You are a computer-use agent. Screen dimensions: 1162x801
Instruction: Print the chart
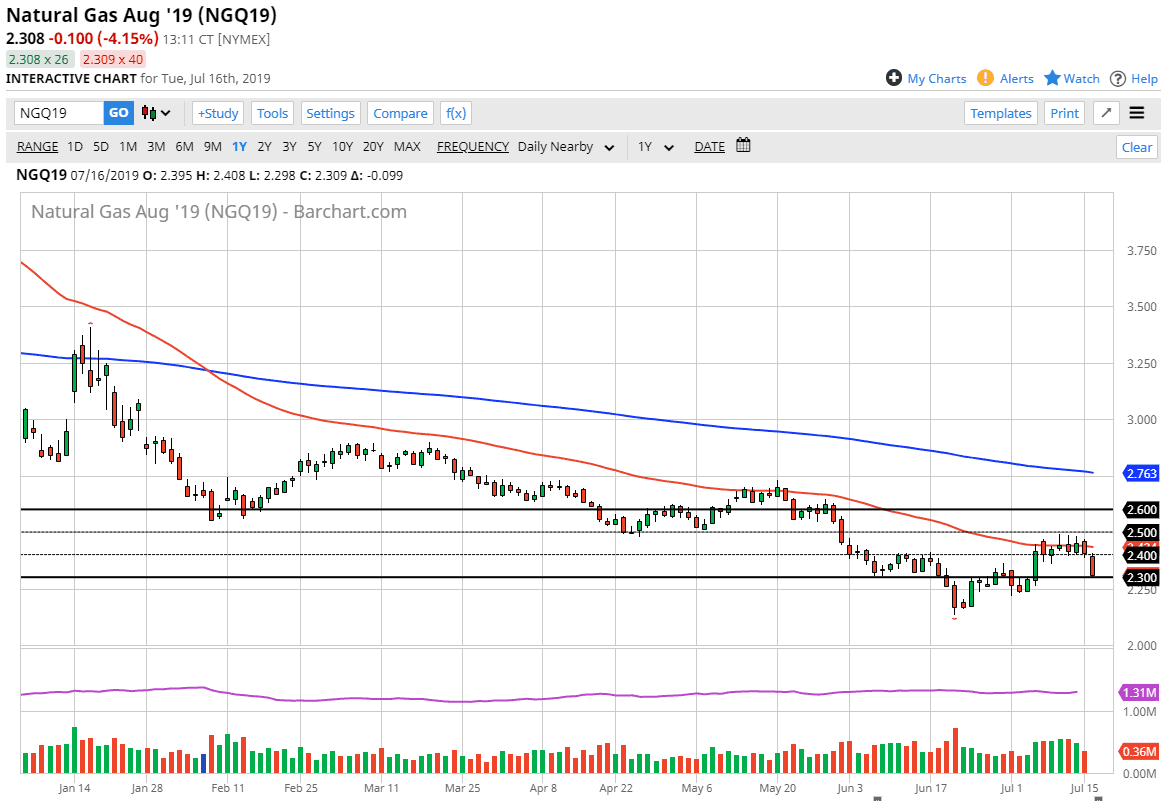click(1064, 113)
